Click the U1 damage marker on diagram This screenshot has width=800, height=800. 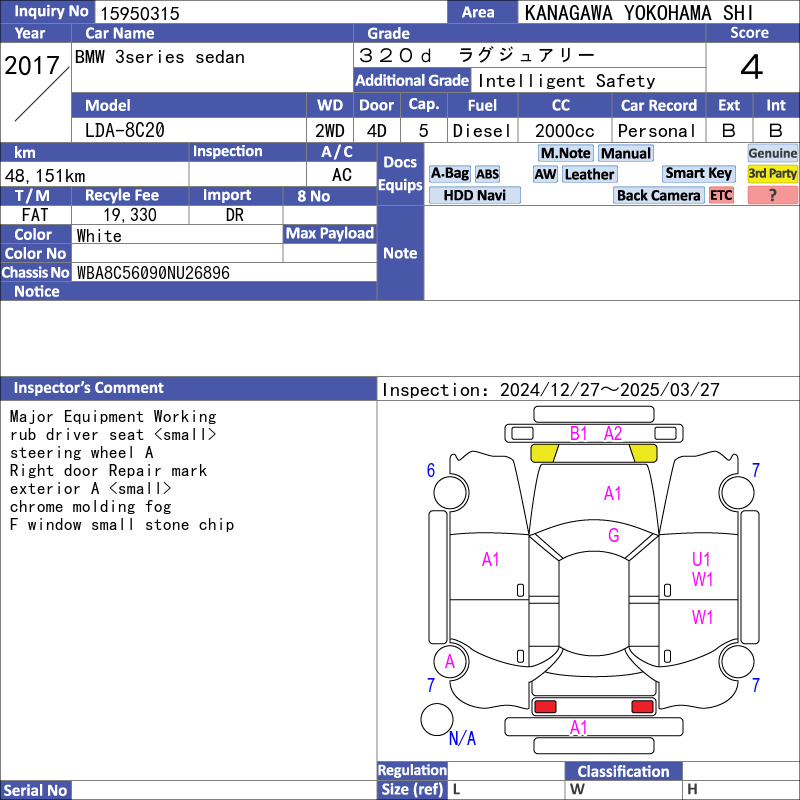[702, 560]
